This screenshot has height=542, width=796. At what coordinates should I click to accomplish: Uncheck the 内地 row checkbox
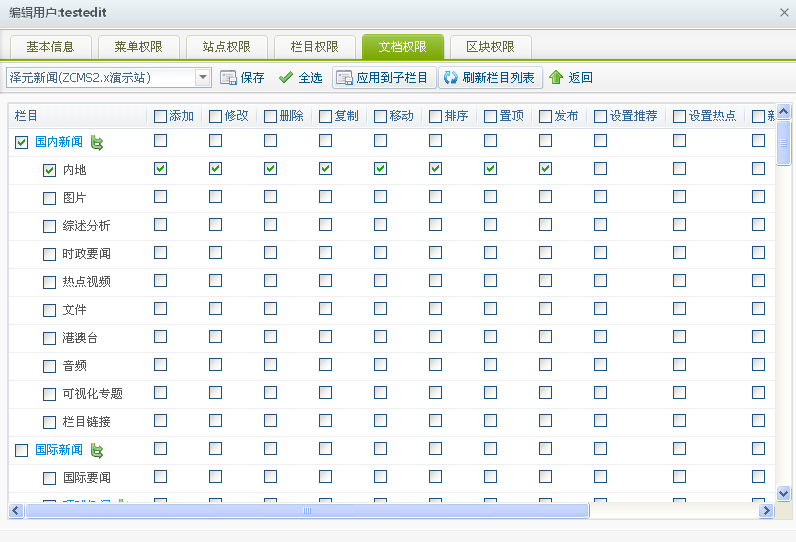click(x=49, y=170)
